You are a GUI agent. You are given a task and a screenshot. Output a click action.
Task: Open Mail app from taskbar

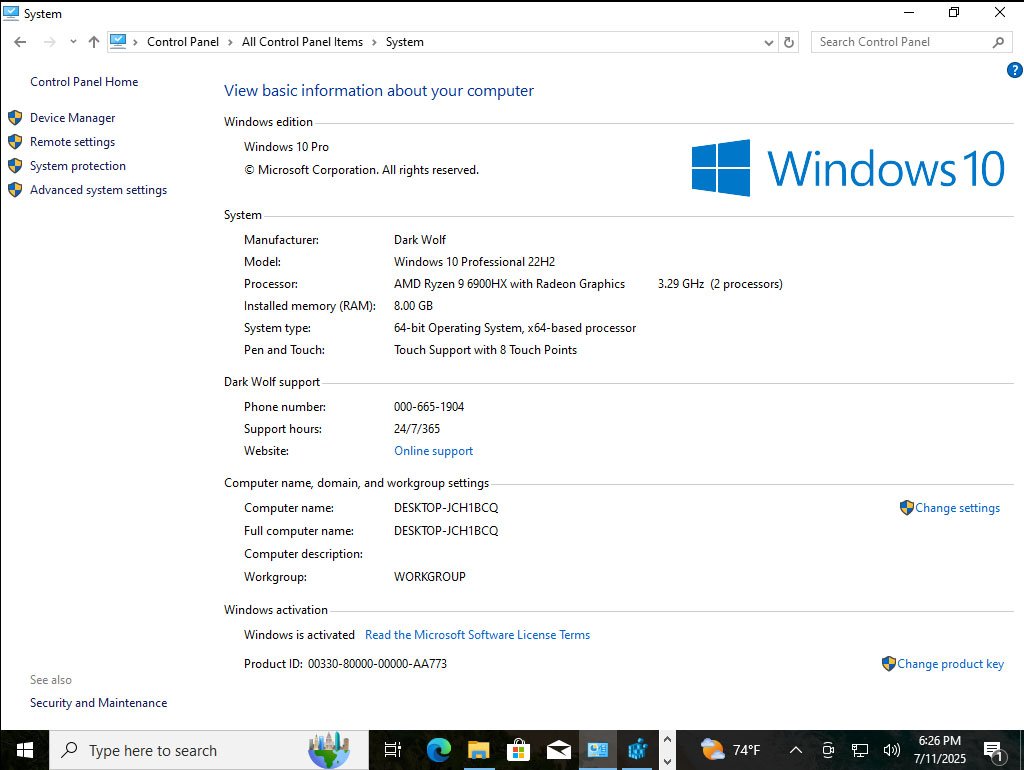558,750
